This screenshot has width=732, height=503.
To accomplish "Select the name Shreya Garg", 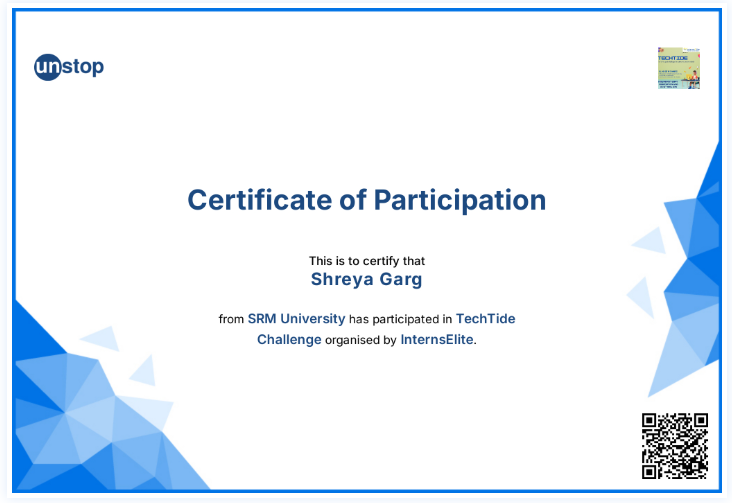I will tap(366, 279).
